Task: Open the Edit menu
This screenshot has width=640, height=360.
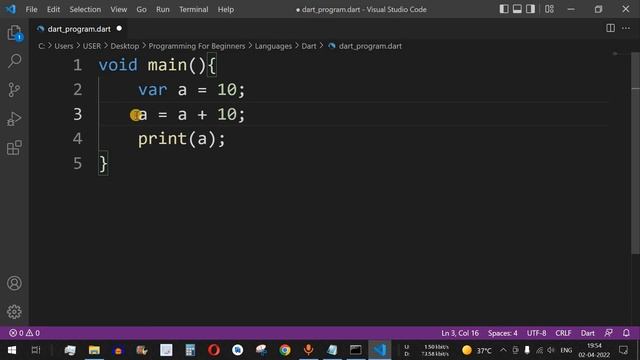Action: click(x=53, y=9)
